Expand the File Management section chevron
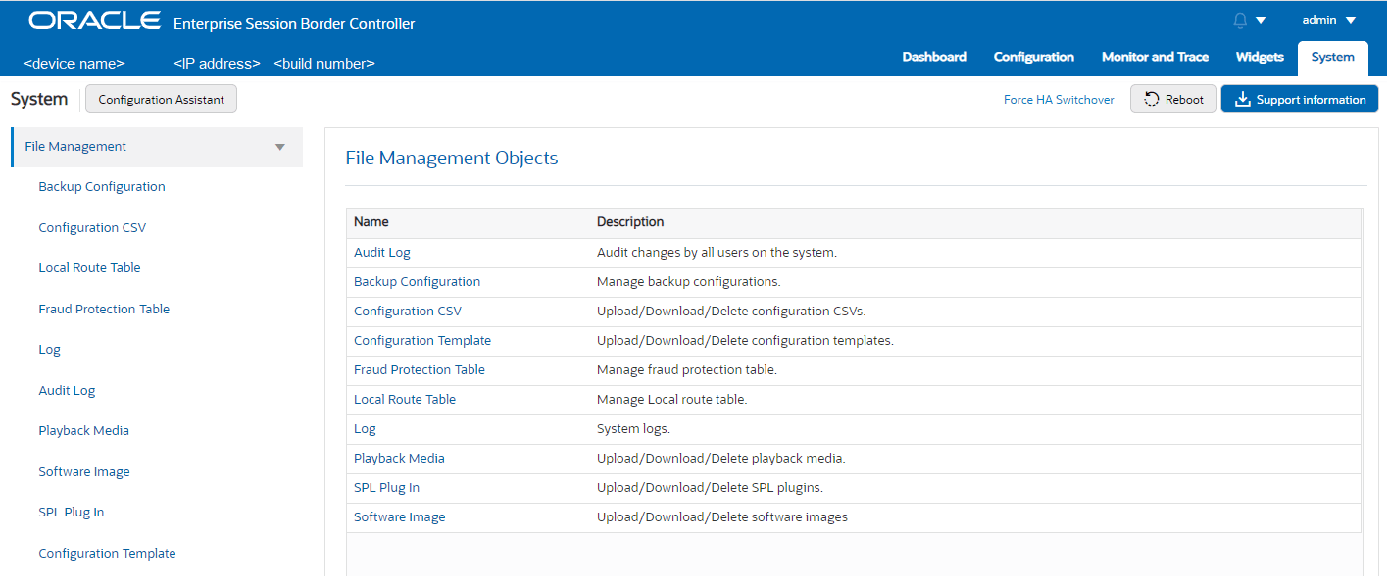 point(279,145)
